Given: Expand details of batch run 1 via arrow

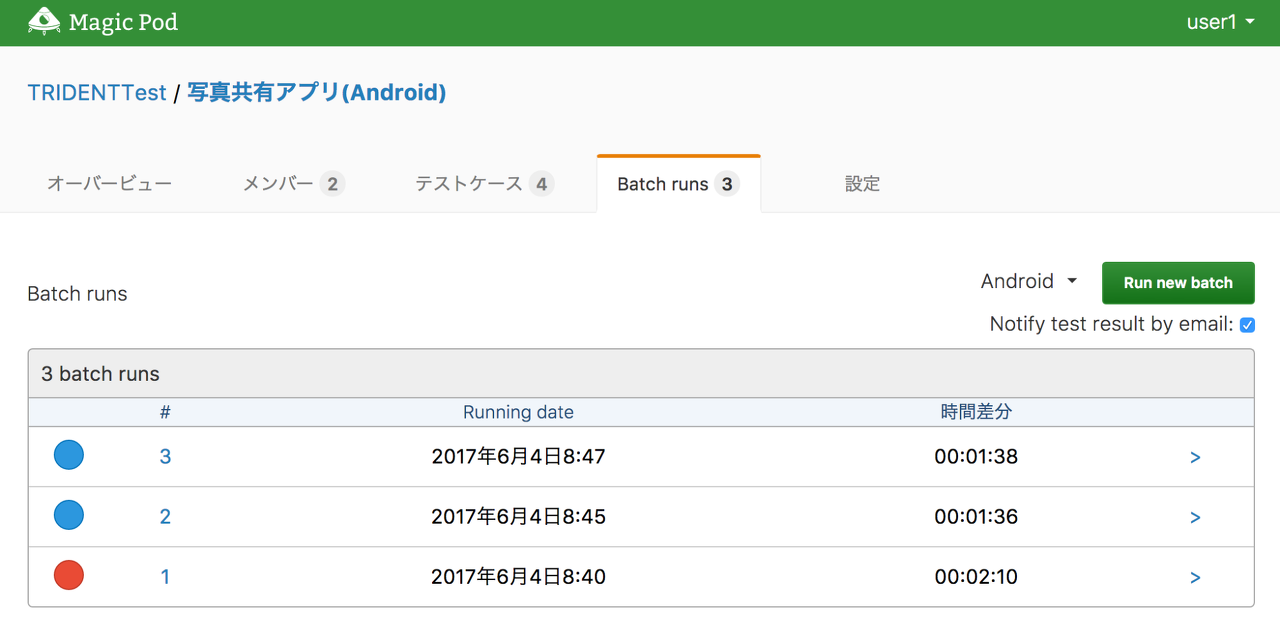Looking at the screenshot, I should pyautogui.click(x=1195, y=577).
